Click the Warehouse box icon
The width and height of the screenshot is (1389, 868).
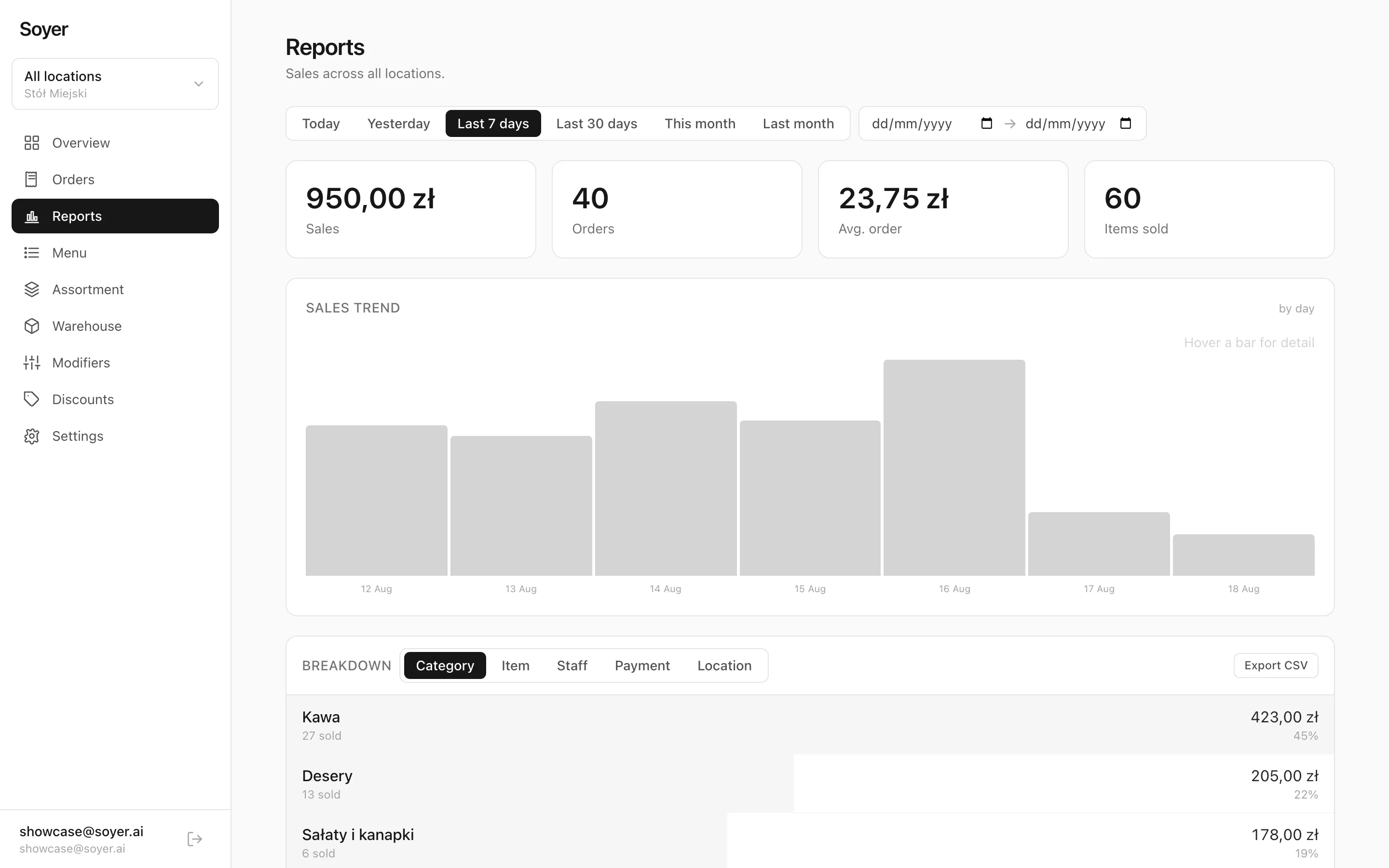point(31,326)
